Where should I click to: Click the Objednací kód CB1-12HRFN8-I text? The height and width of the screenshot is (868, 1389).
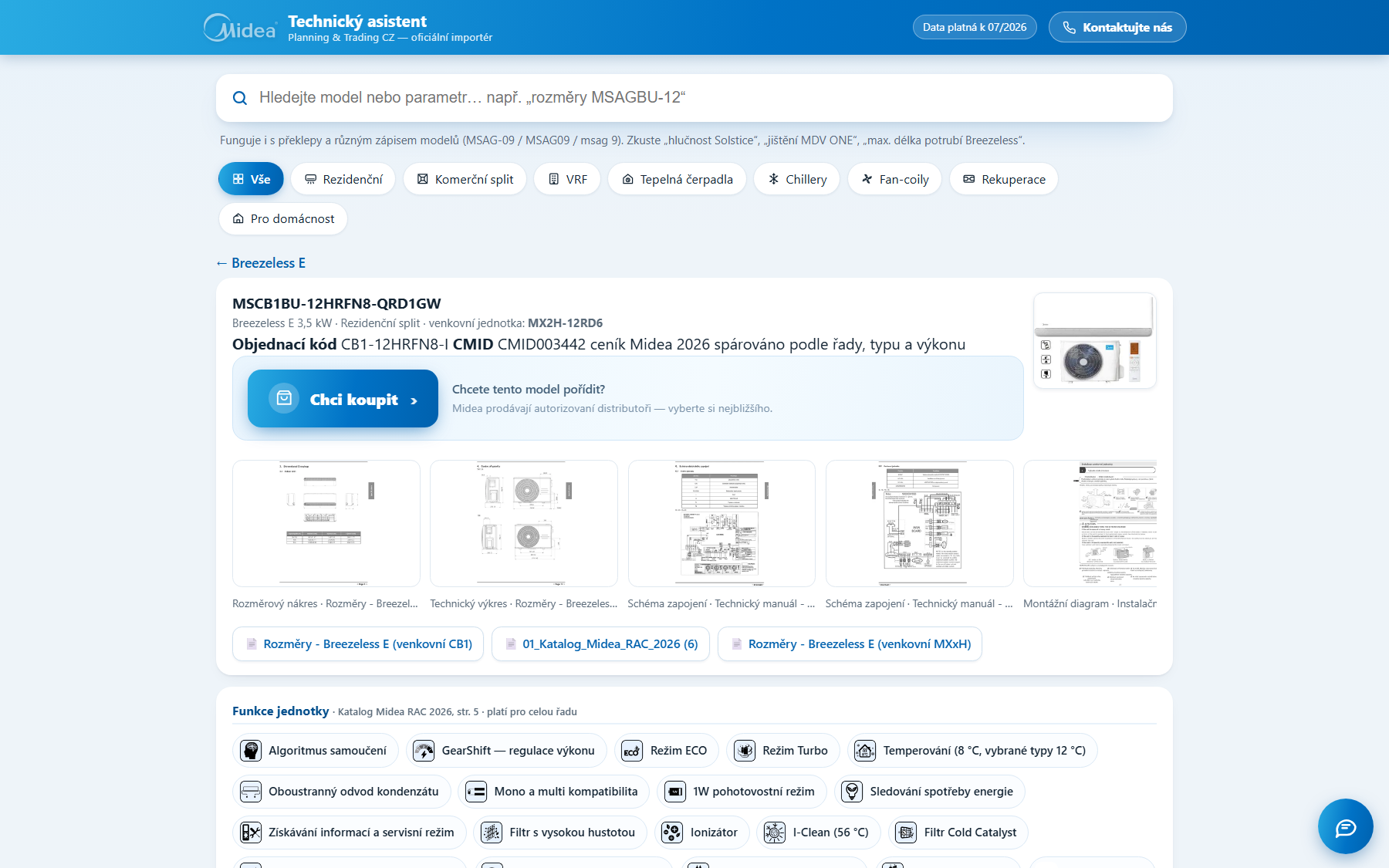pos(340,345)
